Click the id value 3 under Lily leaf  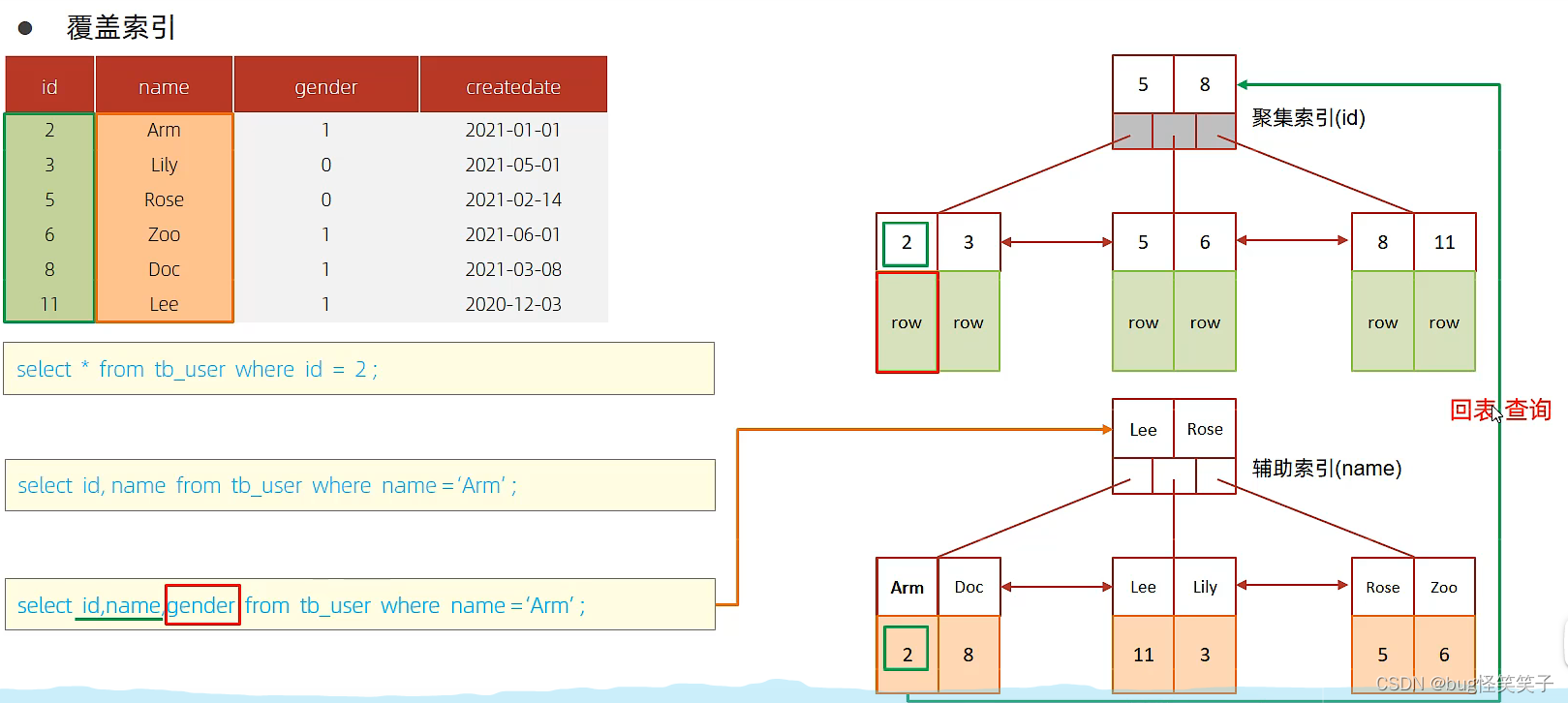pos(1205,655)
